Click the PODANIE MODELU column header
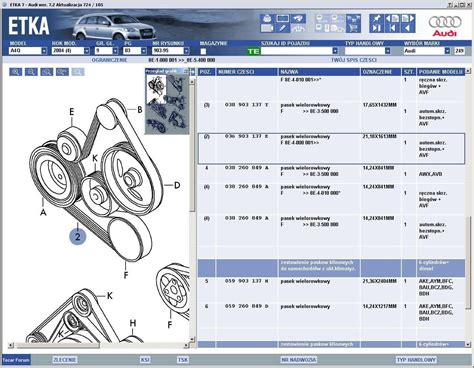Screen dimensions: 474x368 point(440,72)
